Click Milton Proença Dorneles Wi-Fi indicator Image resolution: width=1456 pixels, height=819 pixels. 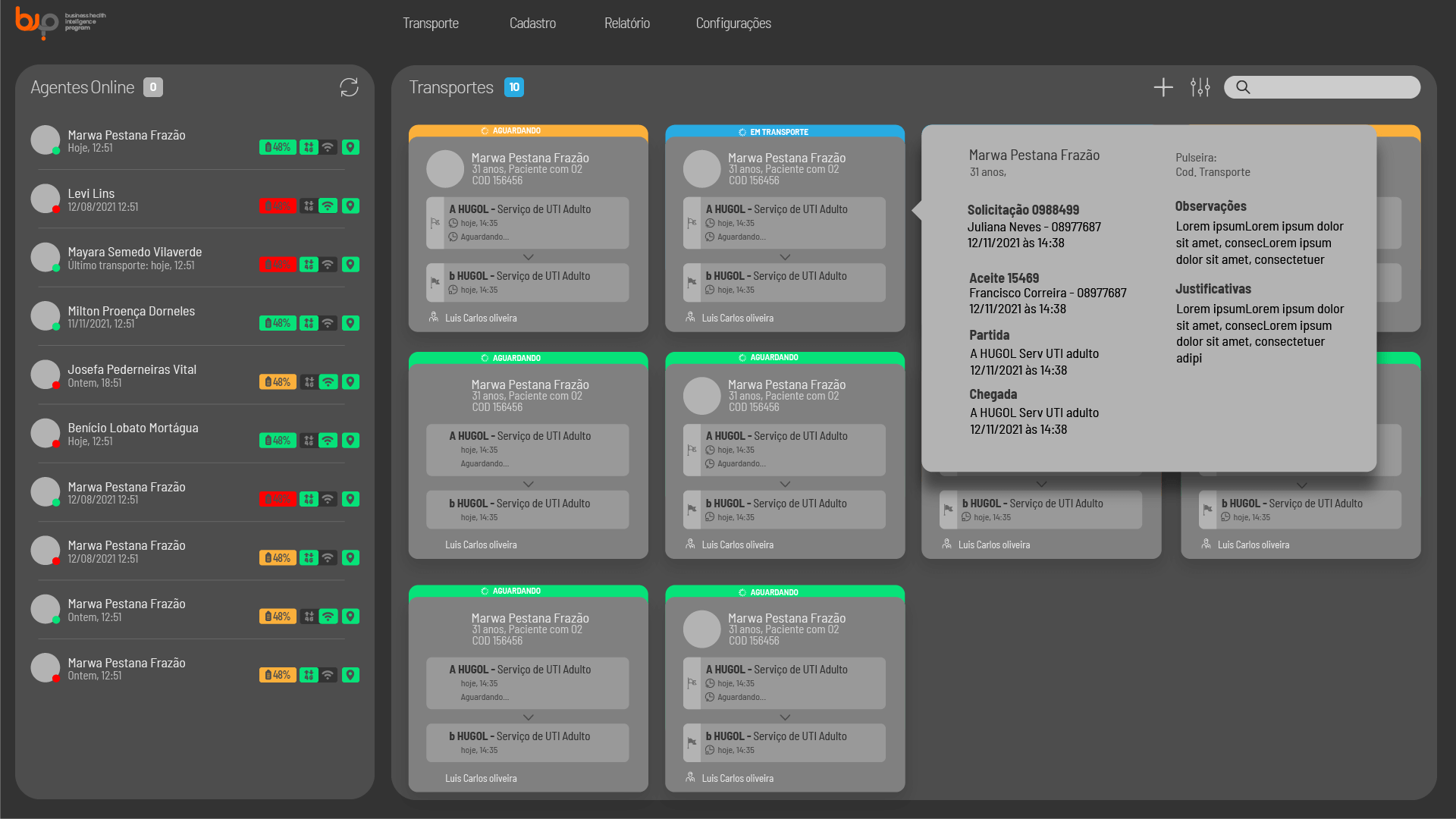(328, 323)
